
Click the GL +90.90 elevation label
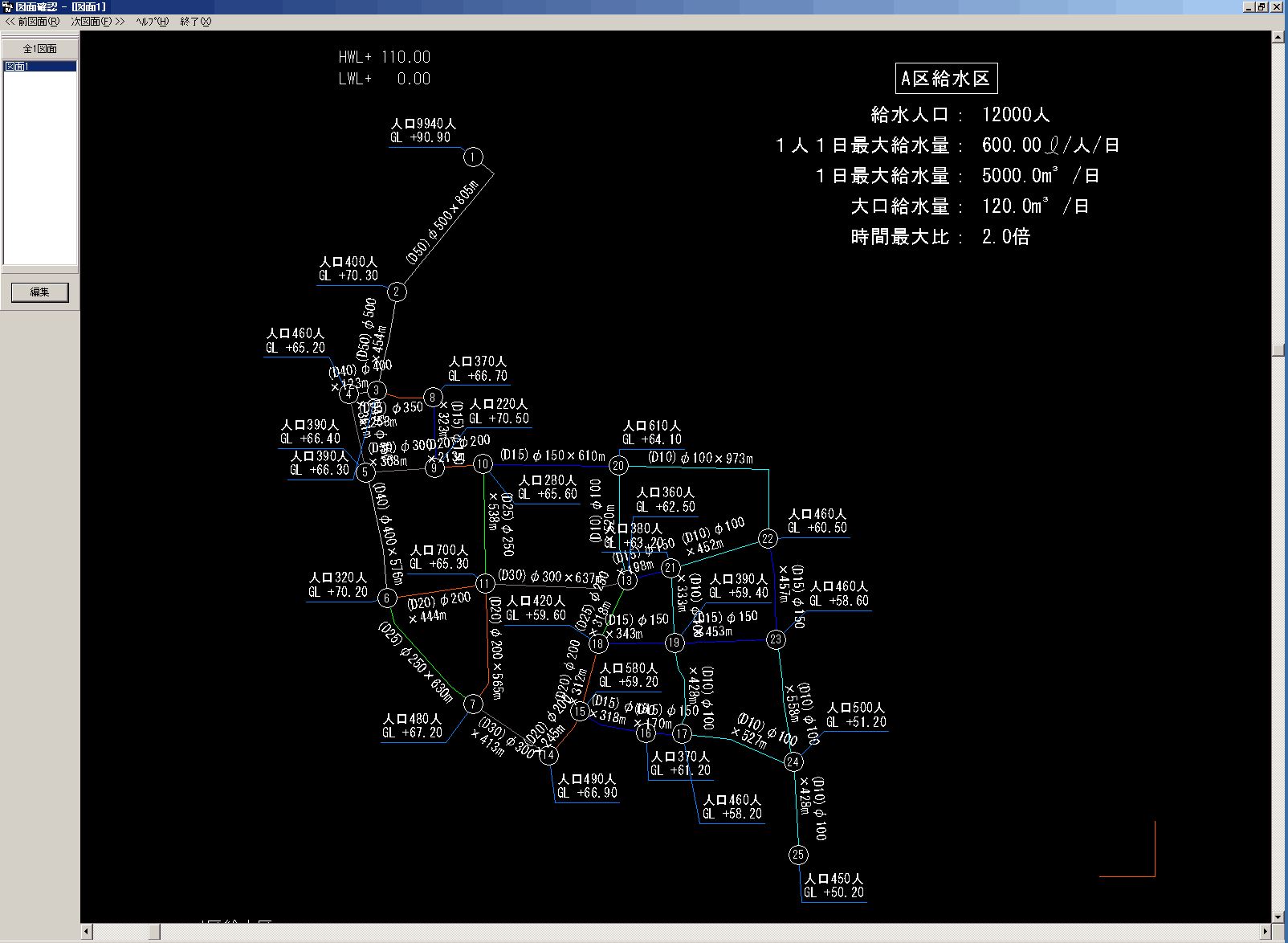[421, 137]
